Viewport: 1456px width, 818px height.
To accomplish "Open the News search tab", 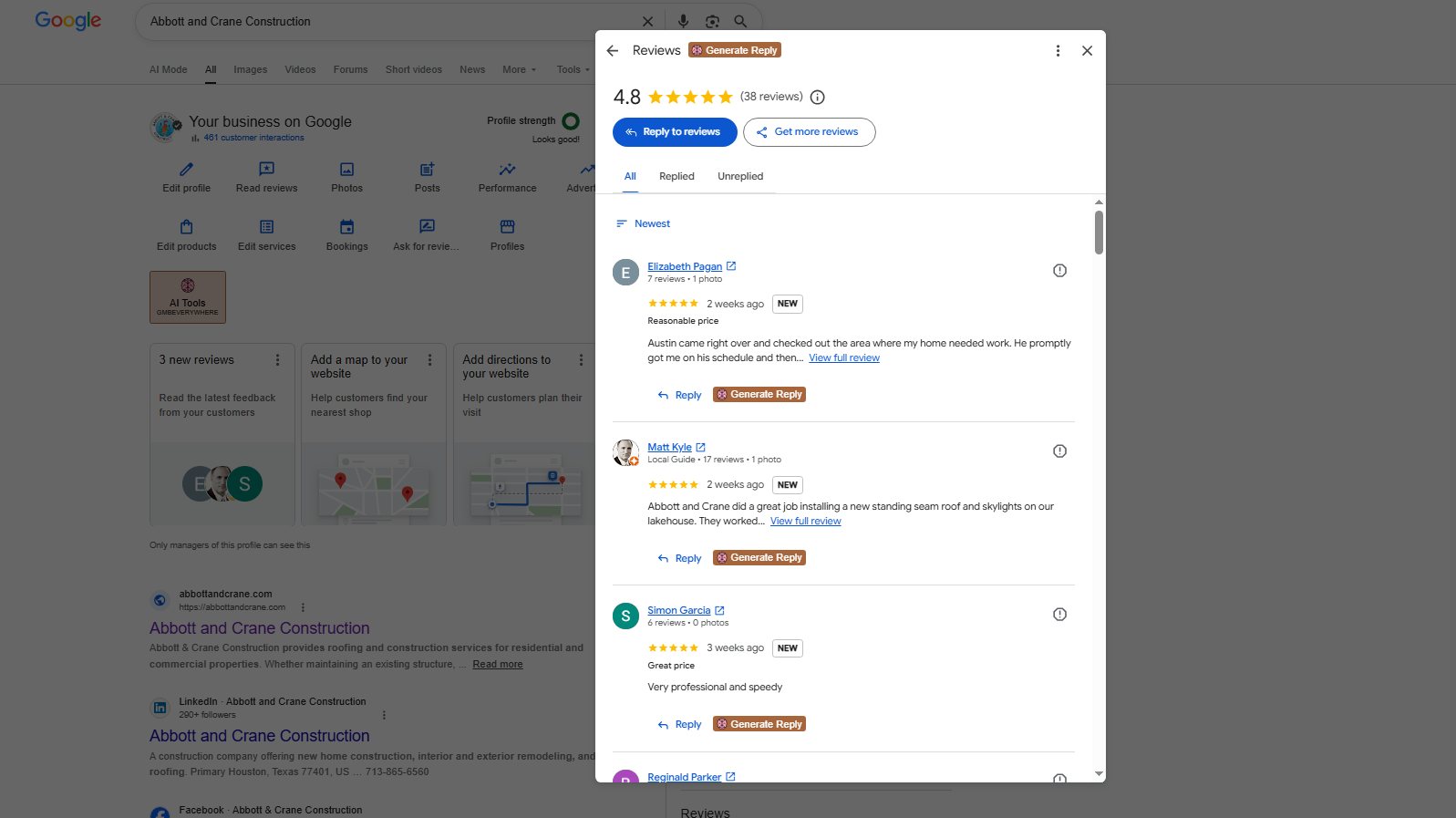I will pos(472,70).
